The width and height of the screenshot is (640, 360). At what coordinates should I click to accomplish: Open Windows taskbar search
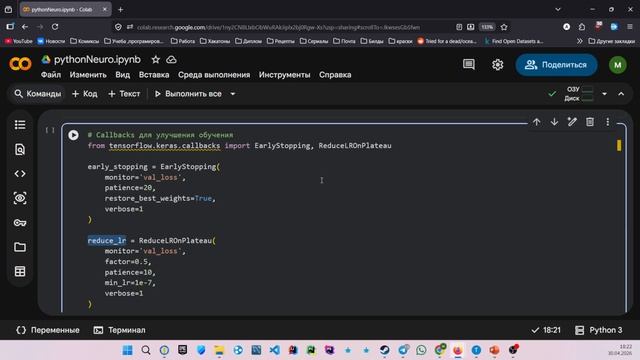click(x=146, y=350)
